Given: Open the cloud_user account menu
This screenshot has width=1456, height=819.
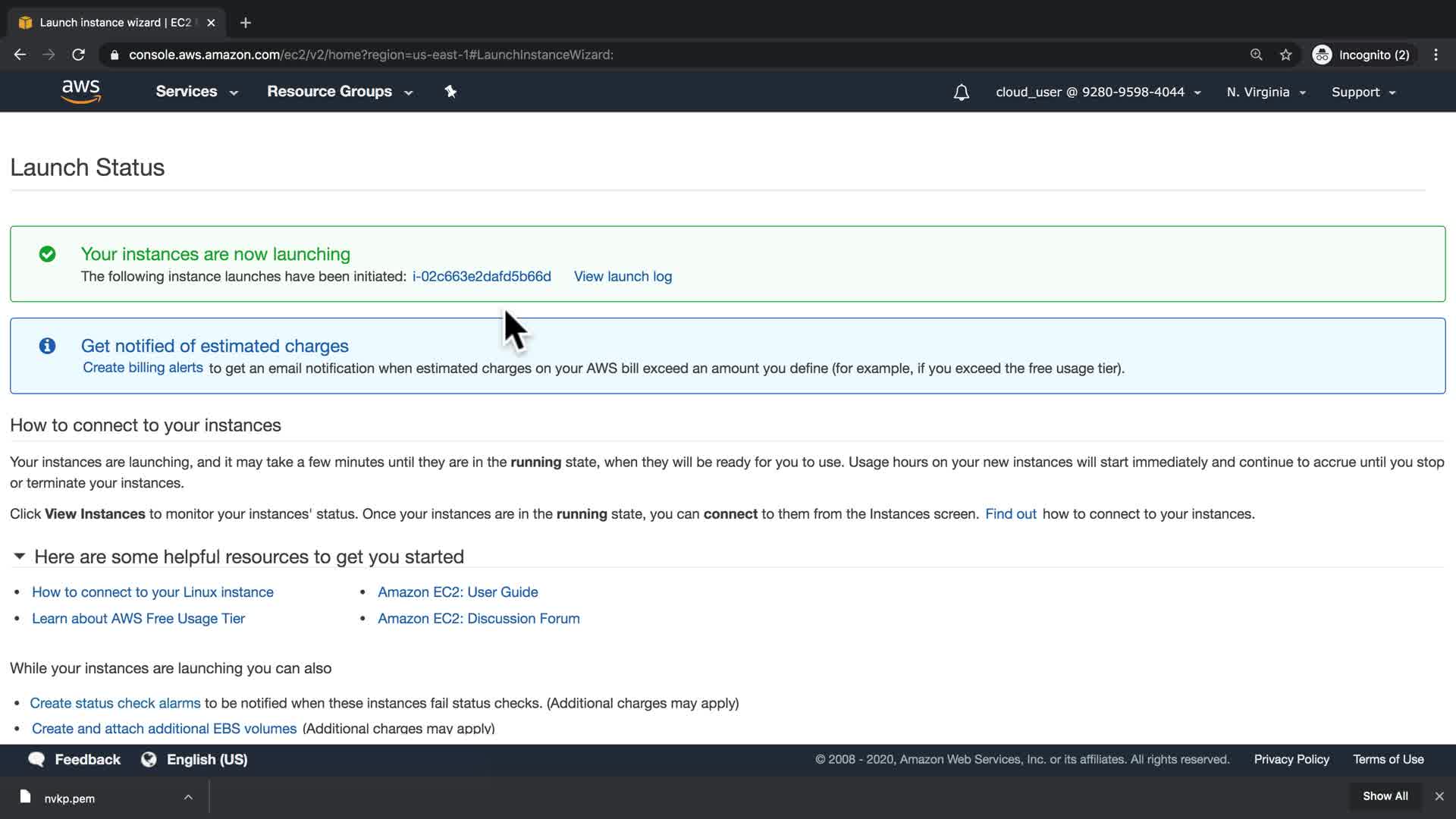Looking at the screenshot, I should coord(1097,93).
